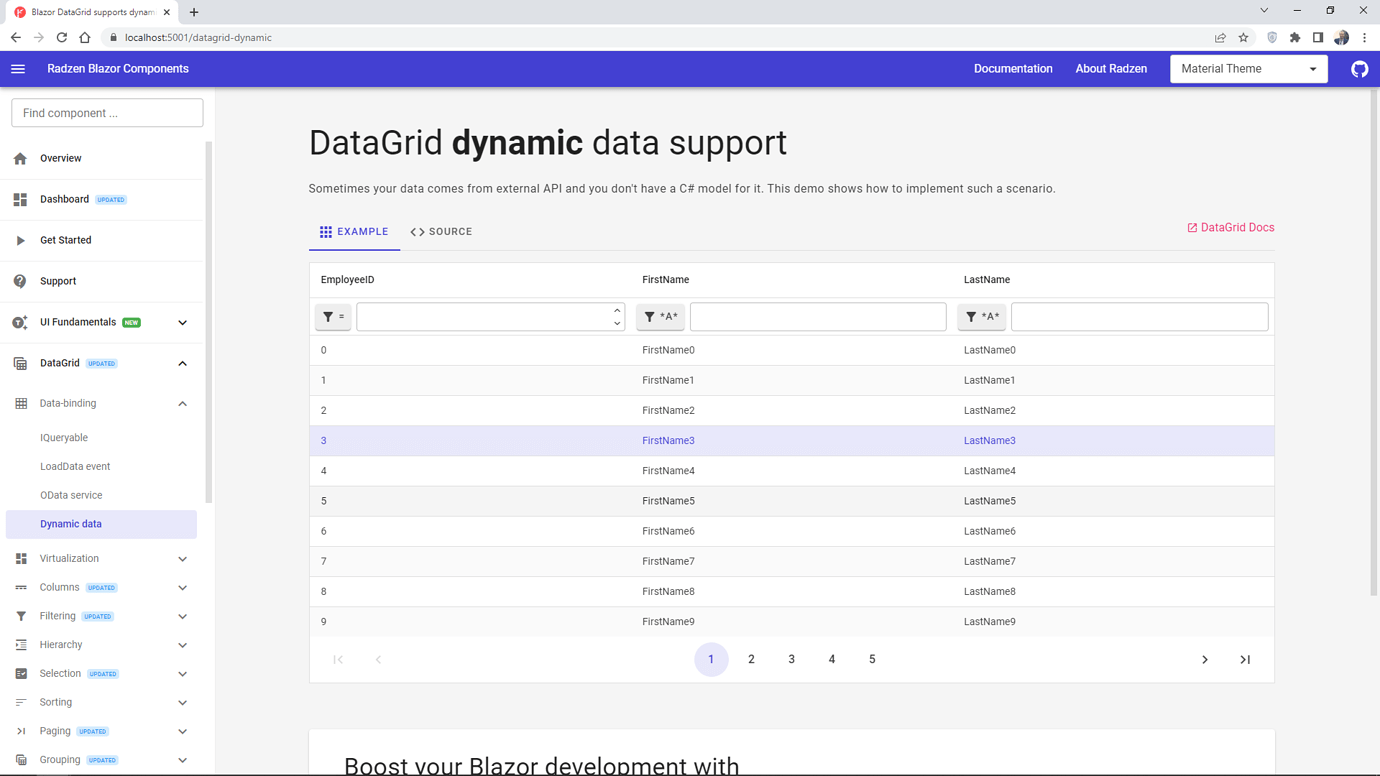Expand the Columns section chevron

(x=182, y=588)
